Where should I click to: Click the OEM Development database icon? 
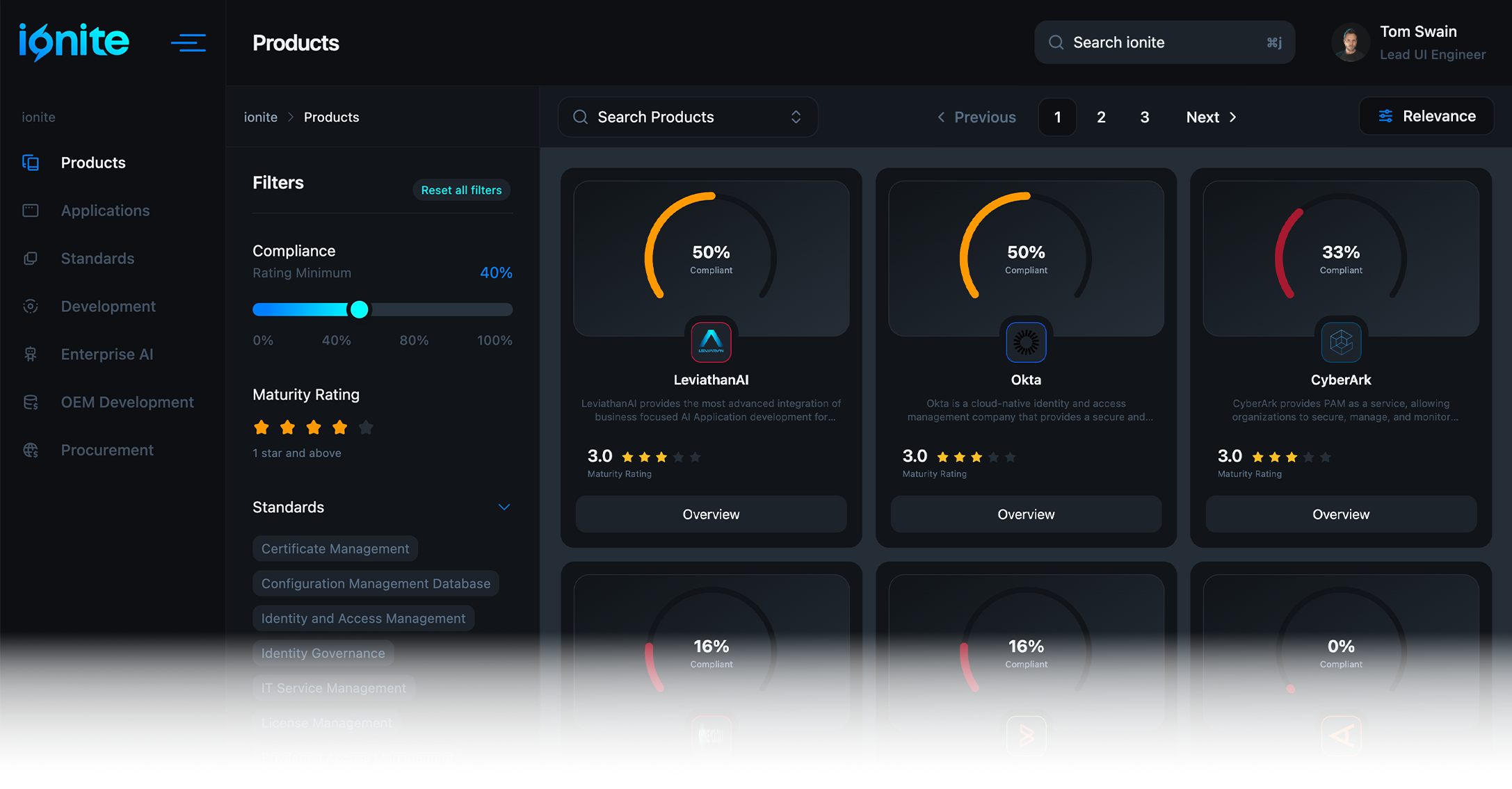coord(31,402)
